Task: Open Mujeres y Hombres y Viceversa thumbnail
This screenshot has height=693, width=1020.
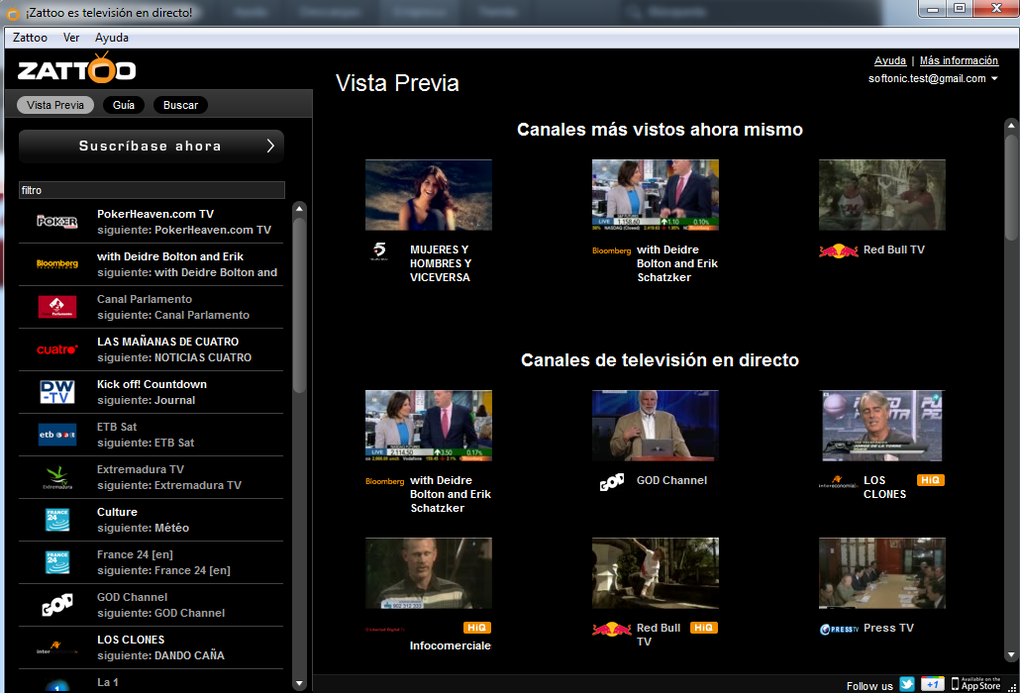Action: click(x=429, y=195)
